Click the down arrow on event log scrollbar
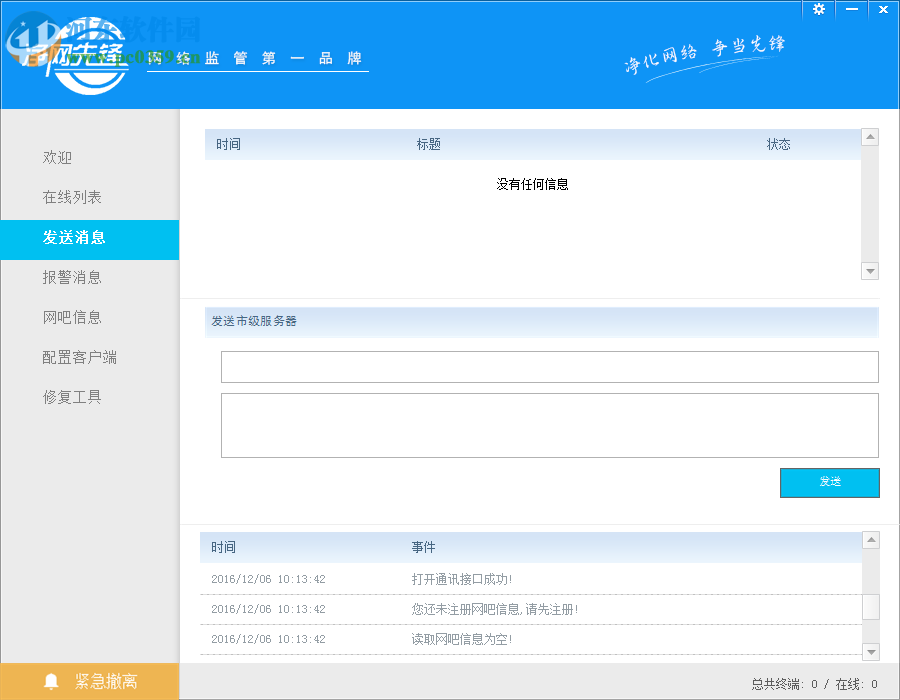The width and height of the screenshot is (900, 700). tap(869, 648)
